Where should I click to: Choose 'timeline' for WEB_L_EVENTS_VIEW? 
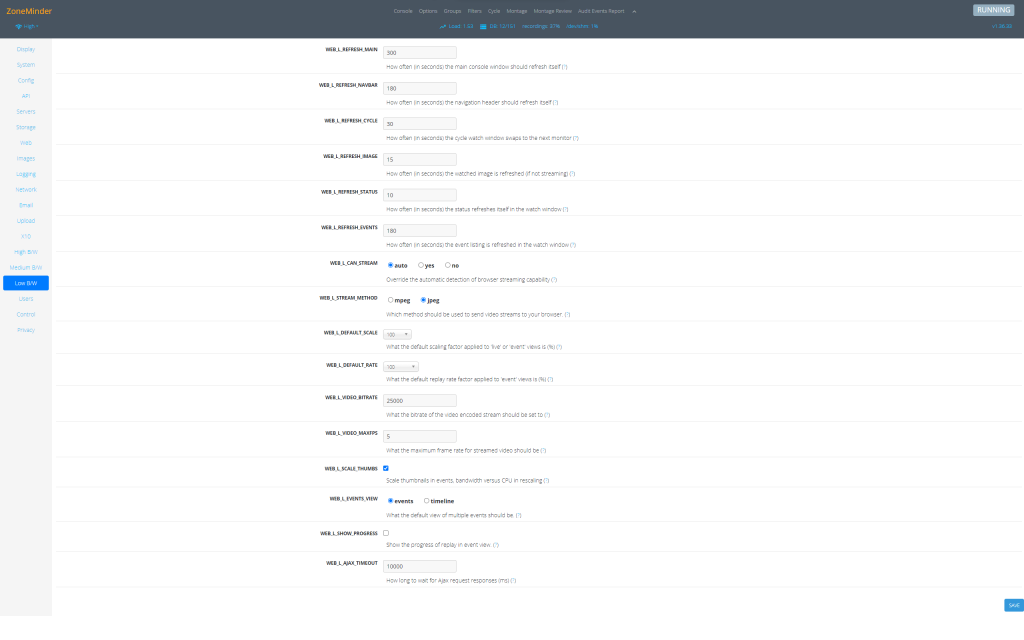[x=427, y=501]
